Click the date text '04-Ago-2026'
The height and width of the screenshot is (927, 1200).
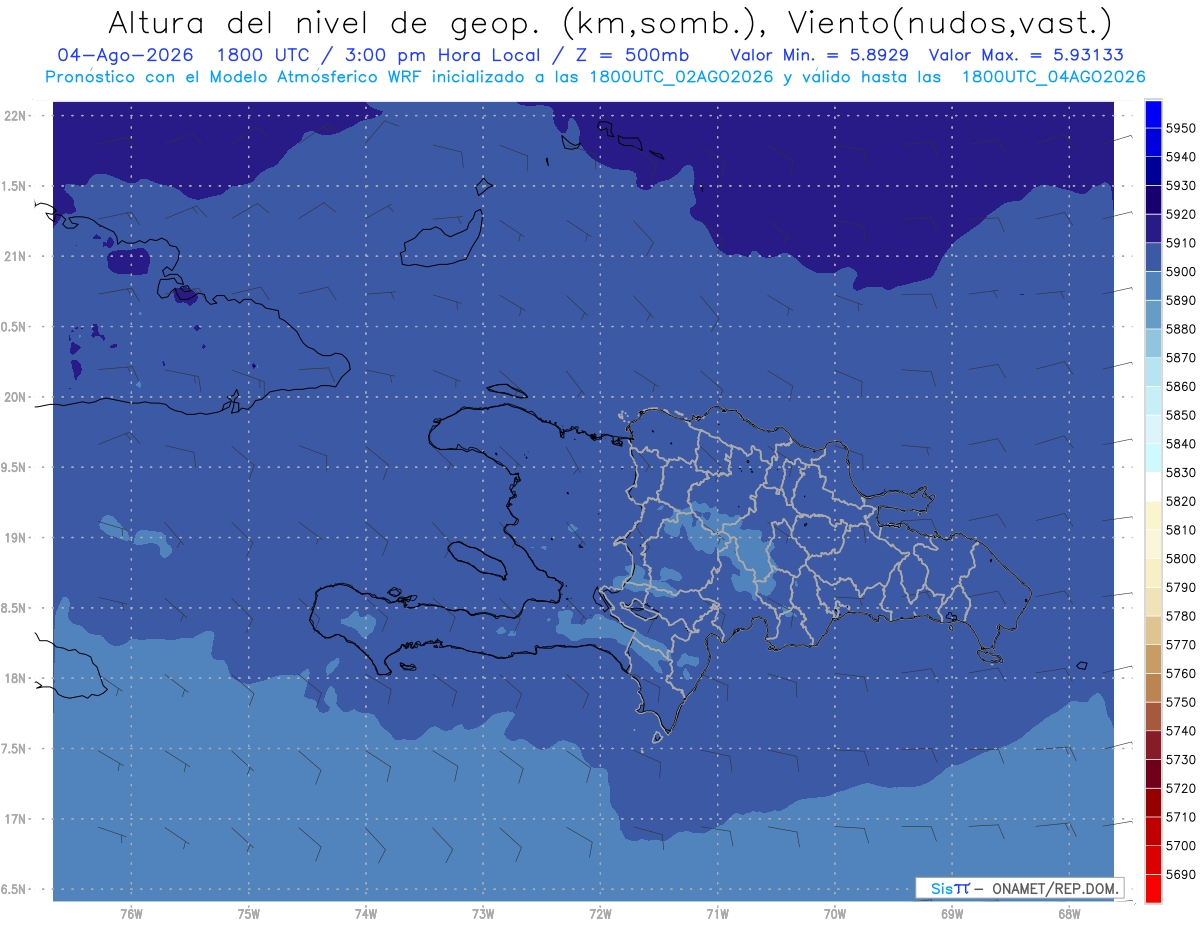125,55
